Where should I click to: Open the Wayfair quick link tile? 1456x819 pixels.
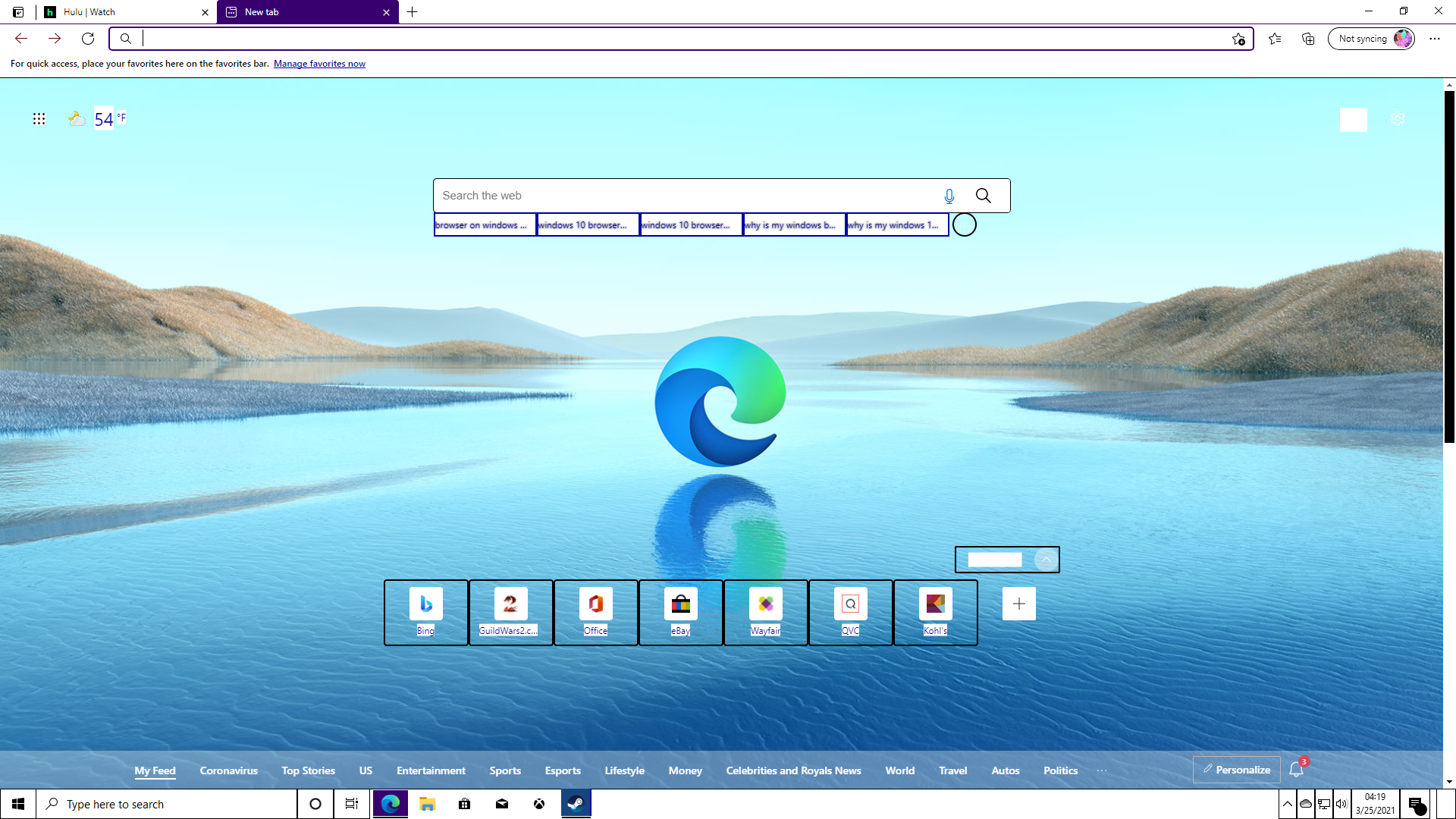tap(766, 613)
